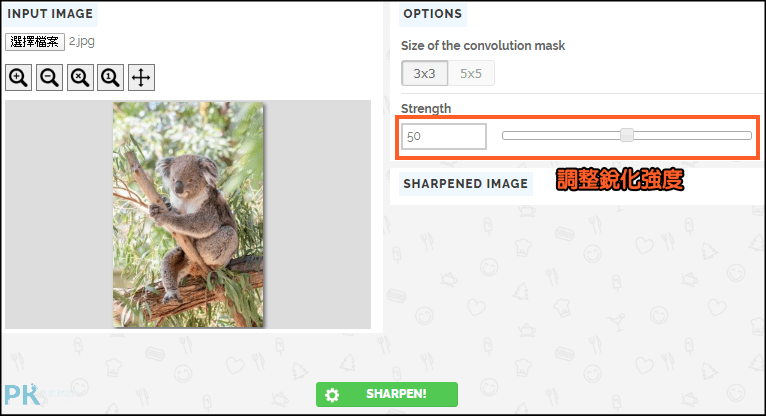The width and height of the screenshot is (766, 416).
Task: Click the koala image preview
Action: pyautogui.click(x=188, y=214)
